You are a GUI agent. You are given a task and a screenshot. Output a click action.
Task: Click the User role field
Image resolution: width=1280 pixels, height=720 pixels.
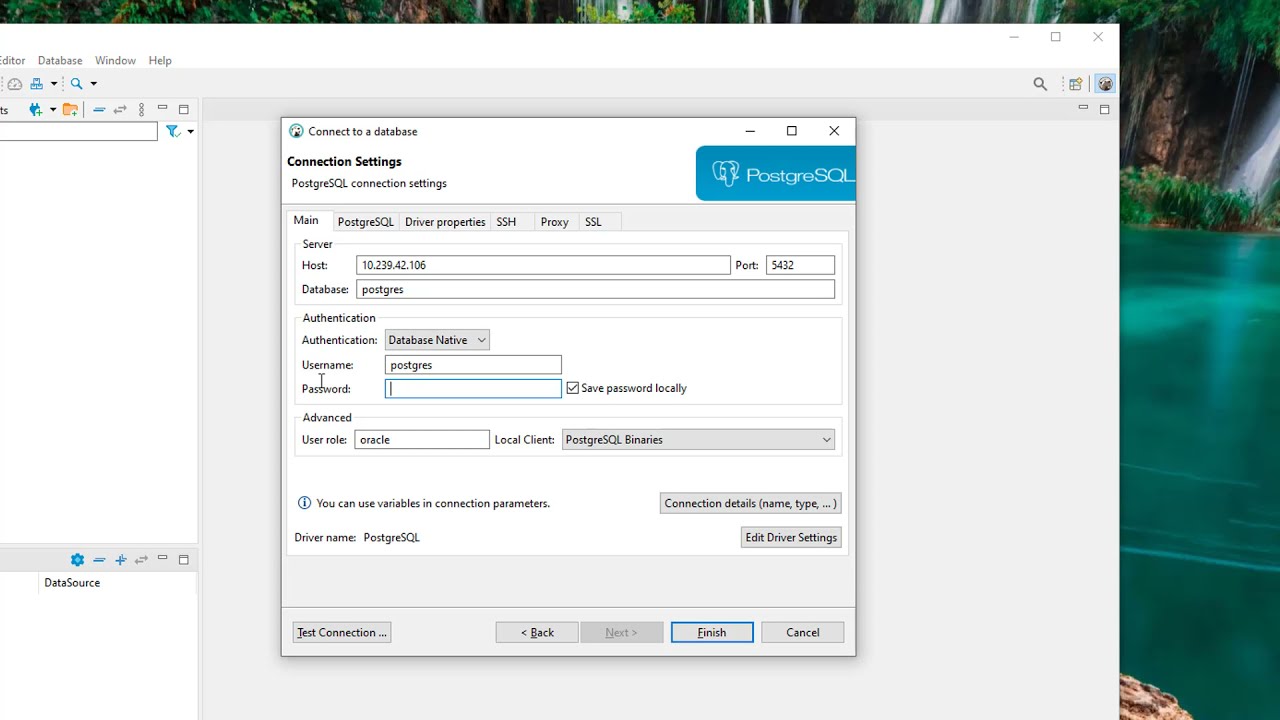(x=422, y=439)
